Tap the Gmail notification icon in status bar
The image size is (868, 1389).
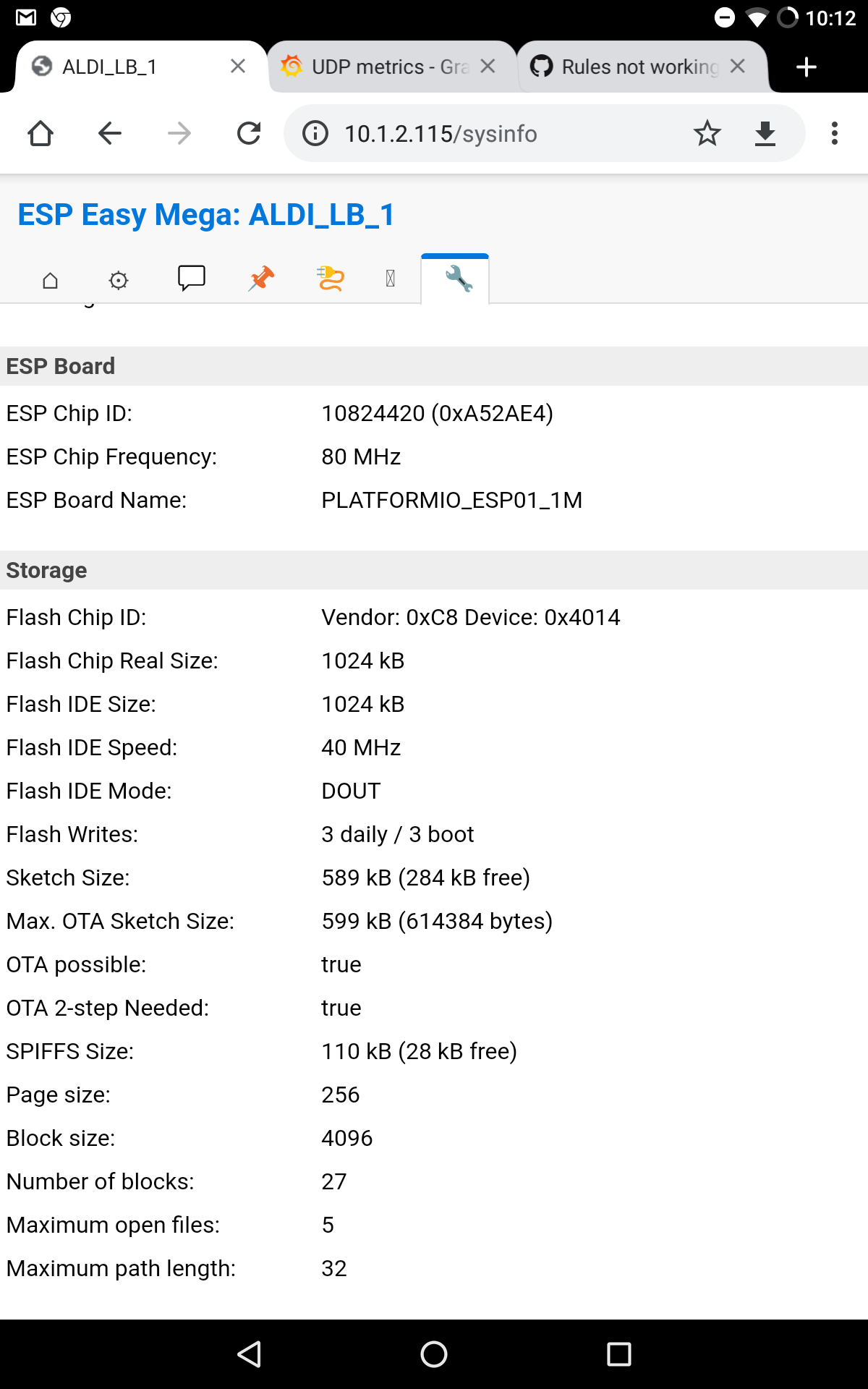pos(26,17)
